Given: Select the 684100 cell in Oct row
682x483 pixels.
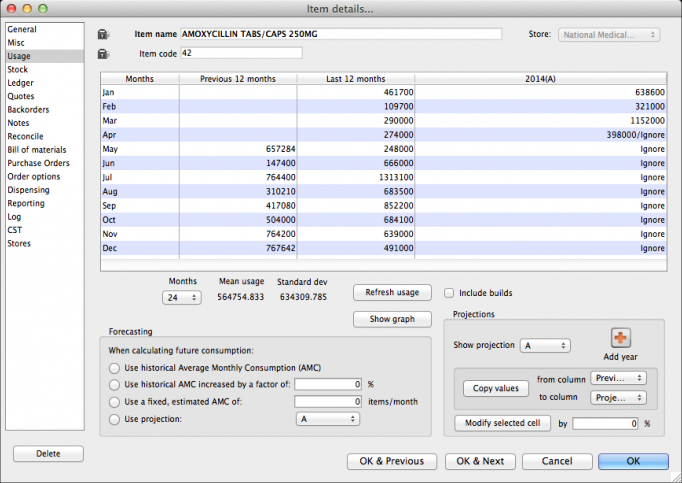Looking at the screenshot, I should pyautogui.click(x=356, y=220).
